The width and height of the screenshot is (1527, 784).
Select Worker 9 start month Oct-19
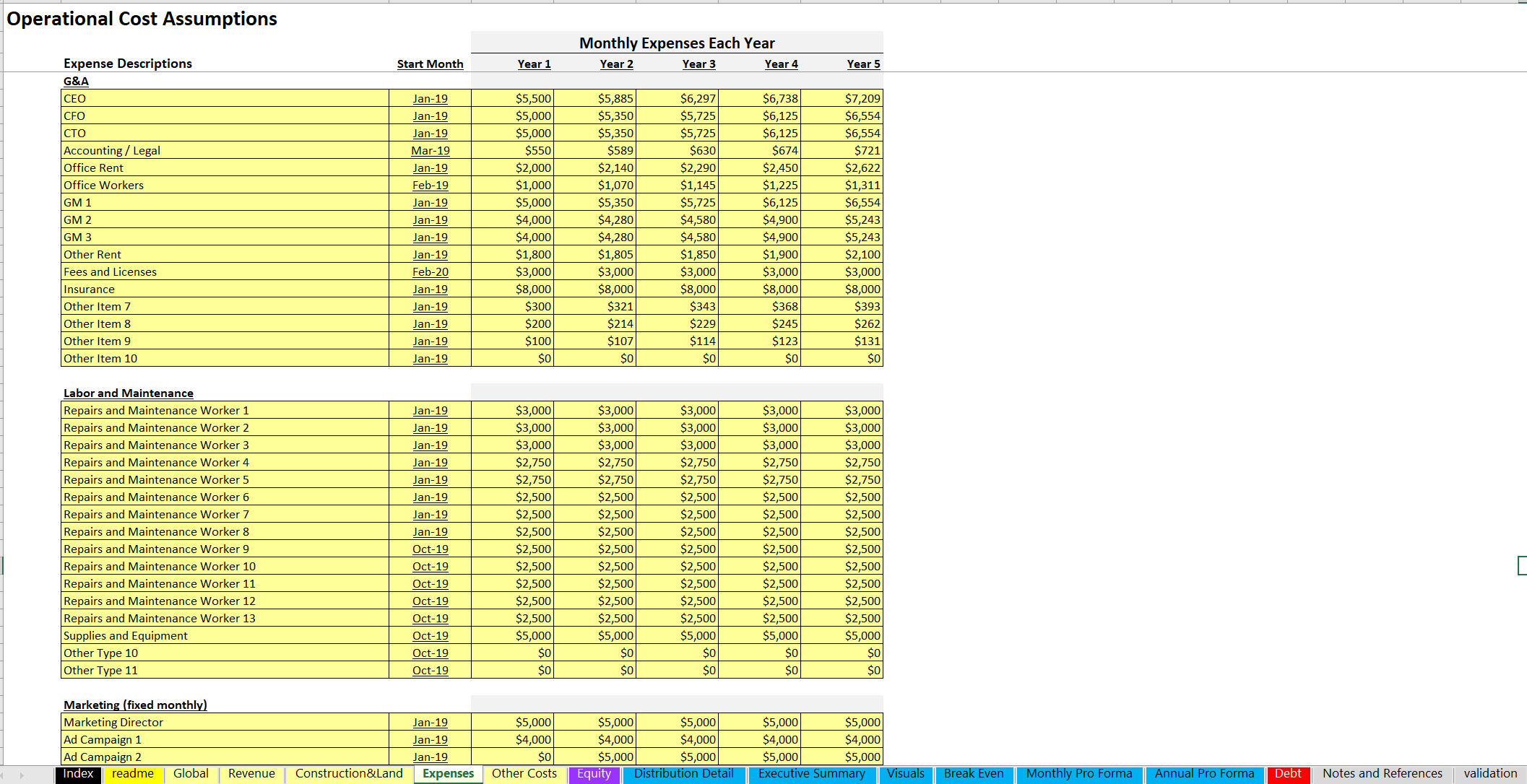coord(430,549)
